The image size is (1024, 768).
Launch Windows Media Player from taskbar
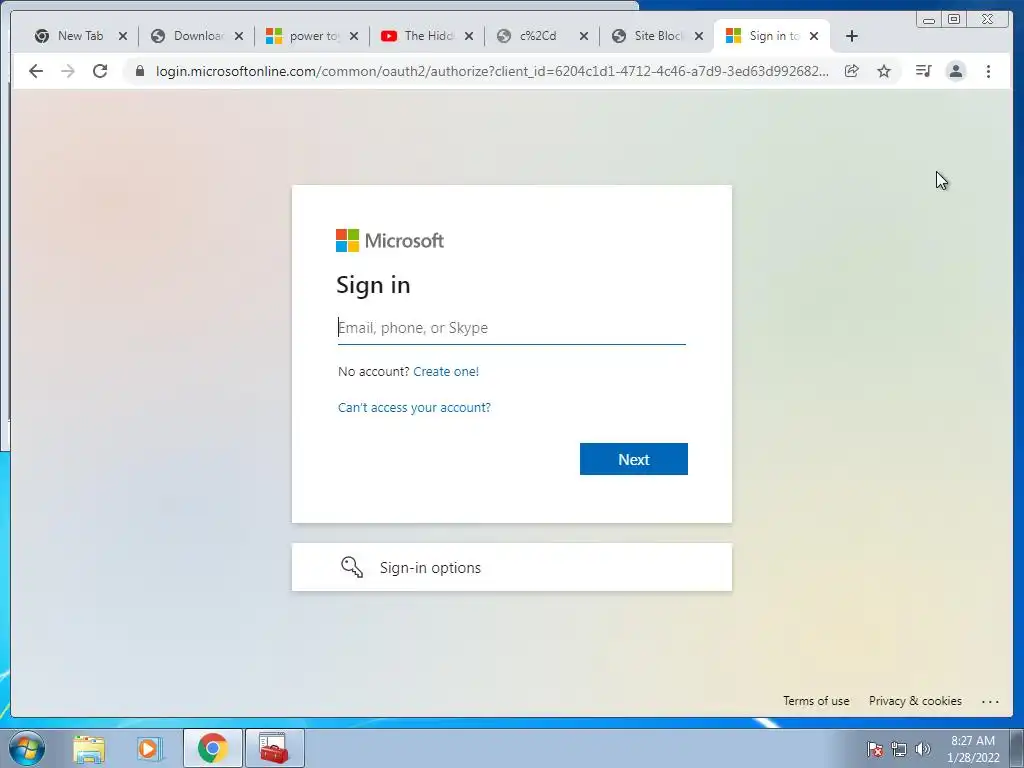click(x=149, y=749)
